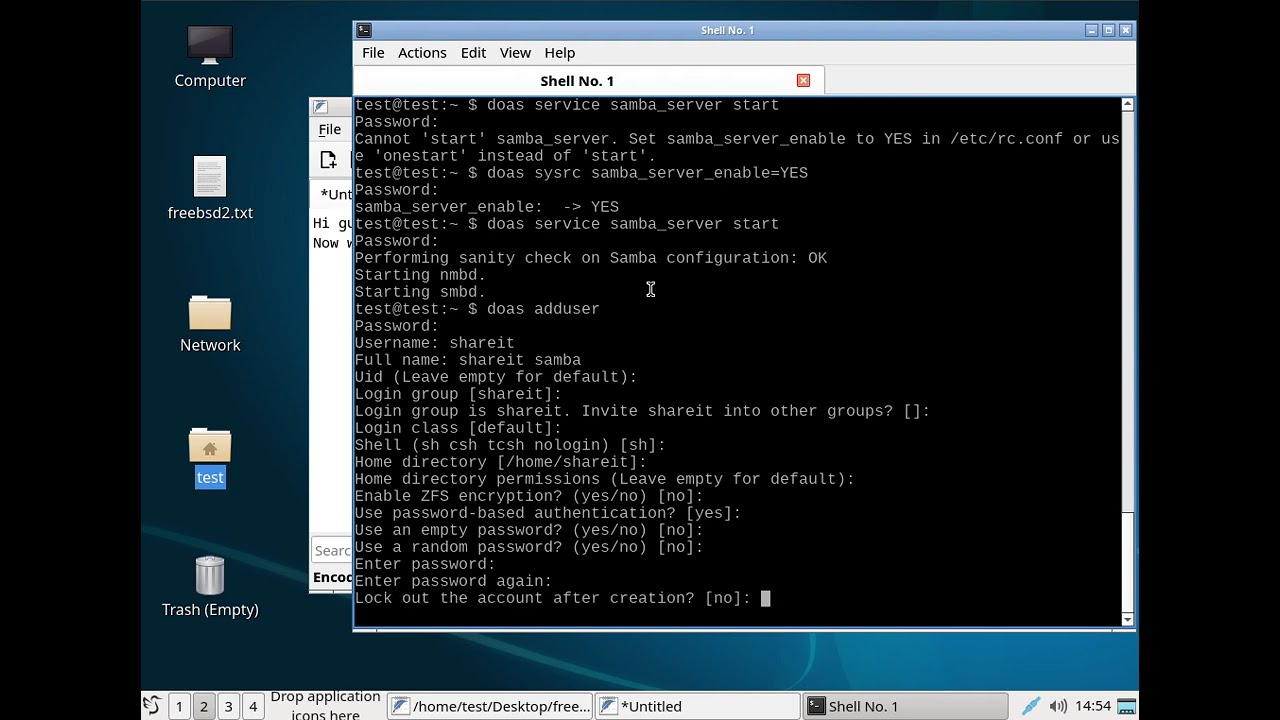
Task: Click the Drop application icons here area
Action: click(x=325, y=706)
